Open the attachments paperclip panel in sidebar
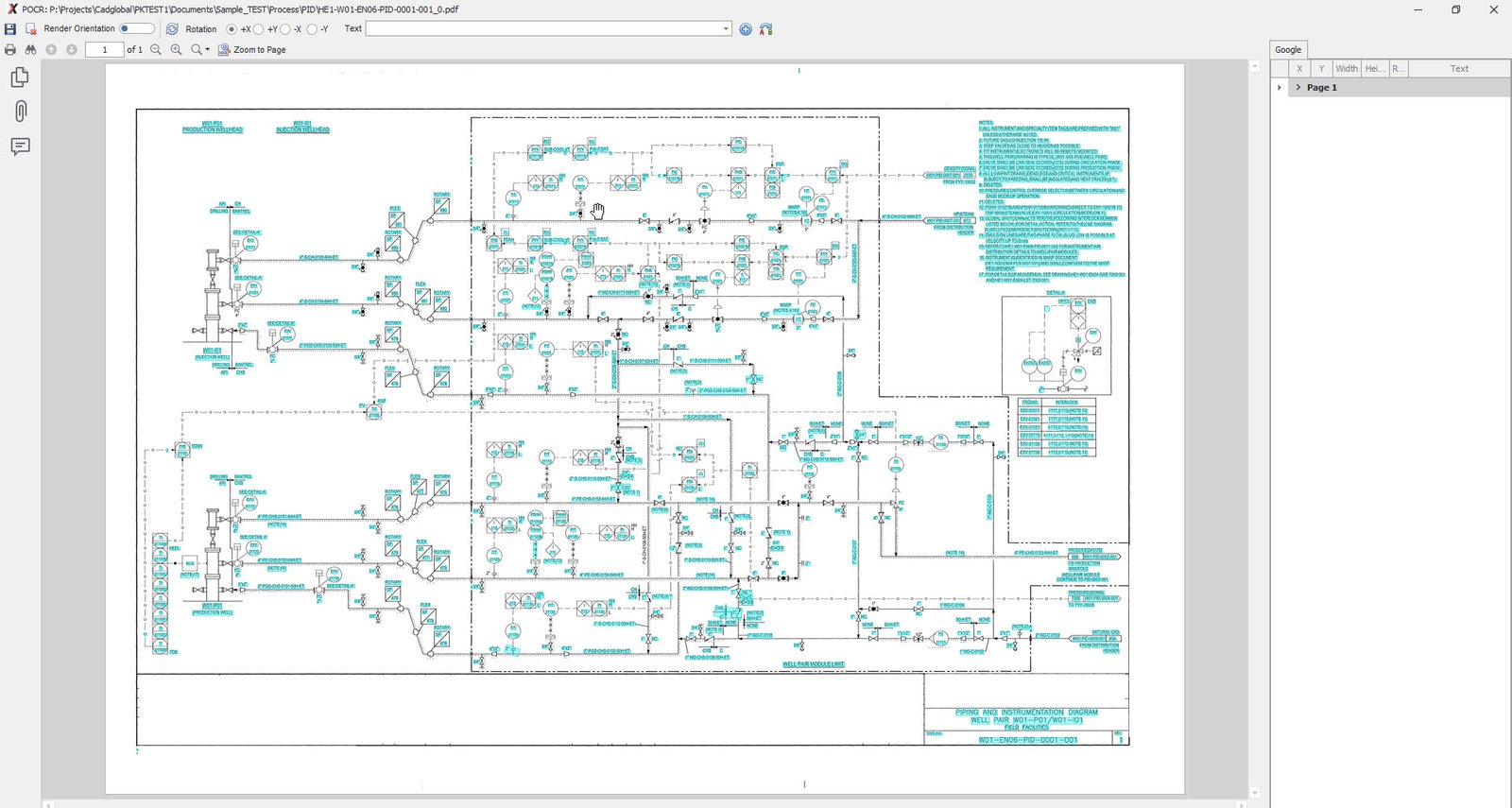This screenshot has height=808, width=1512. [20, 112]
